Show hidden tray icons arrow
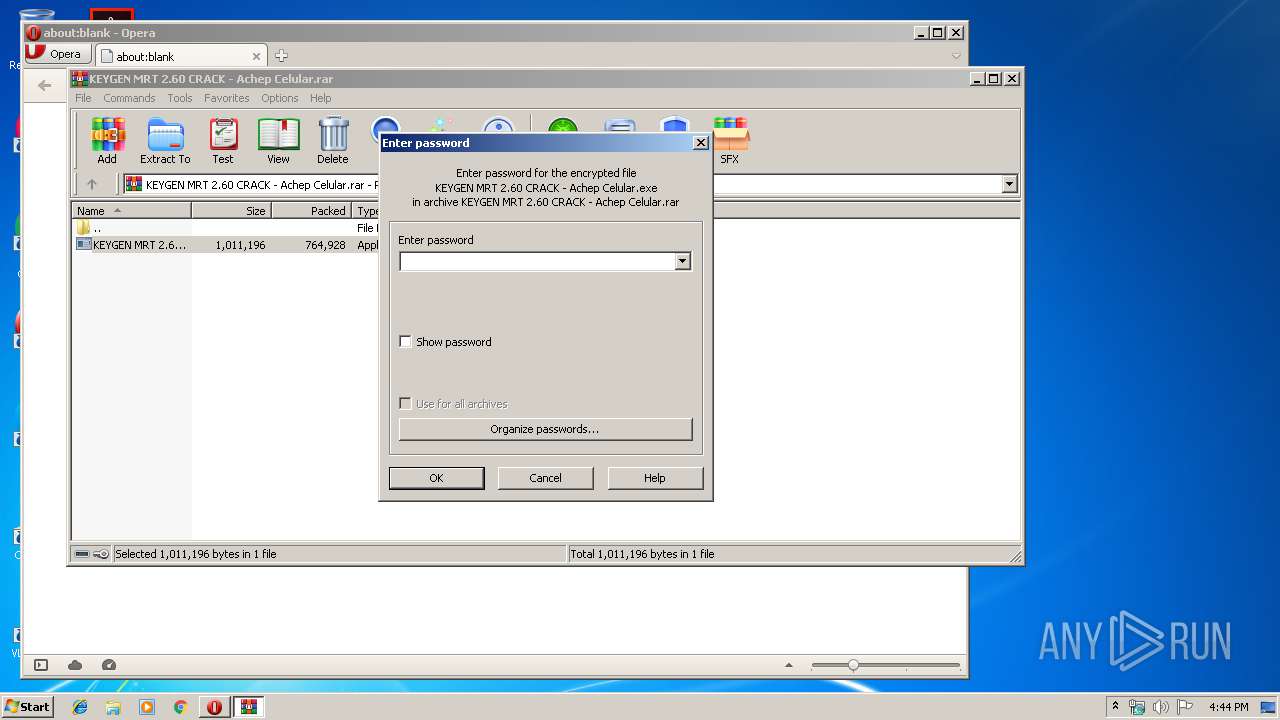The height and width of the screenshot is (720, 1280). (x=1115, y=706)
